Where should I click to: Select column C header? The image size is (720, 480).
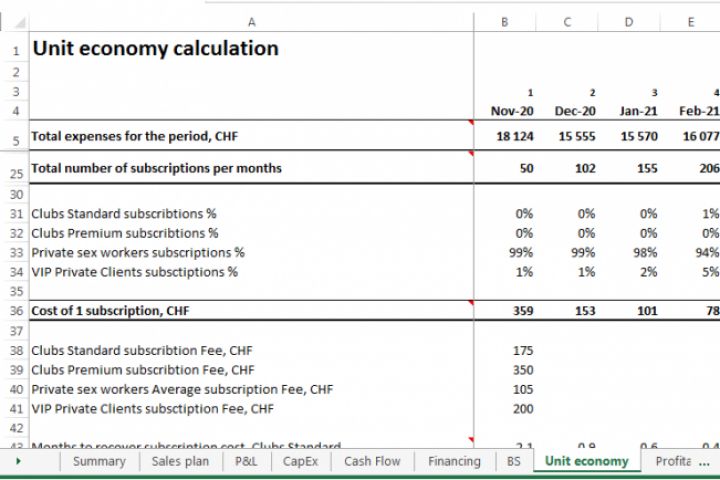[567, 22]
